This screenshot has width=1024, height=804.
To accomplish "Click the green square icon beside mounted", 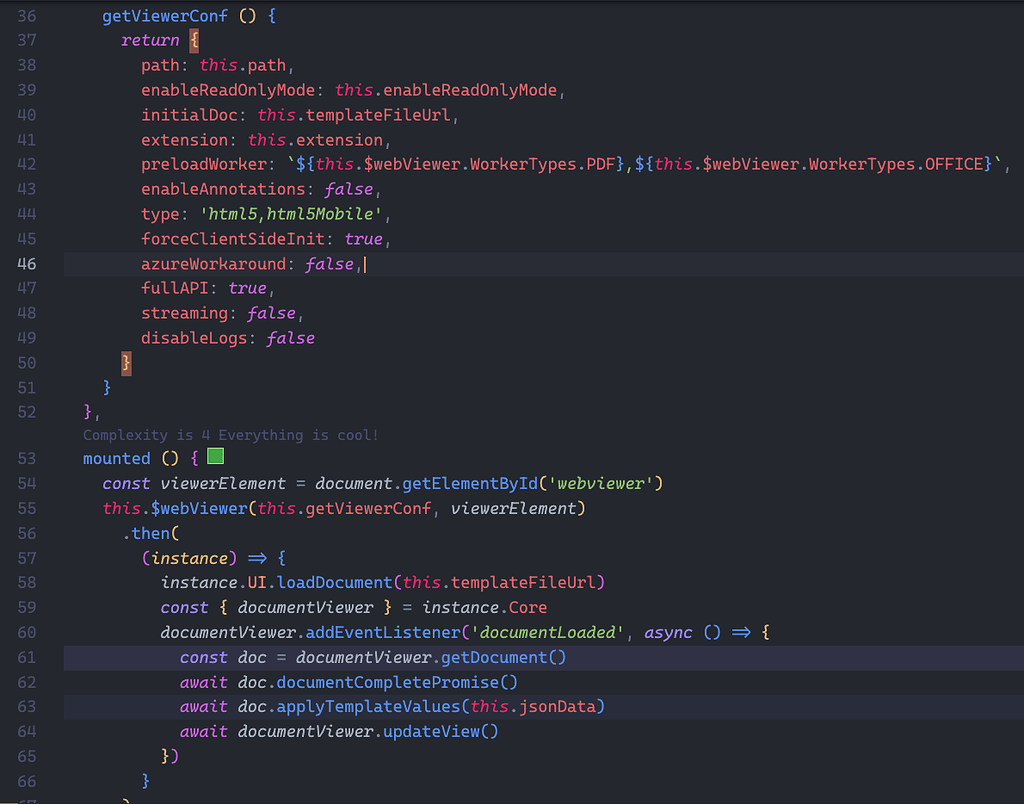I will pos(214,456).
